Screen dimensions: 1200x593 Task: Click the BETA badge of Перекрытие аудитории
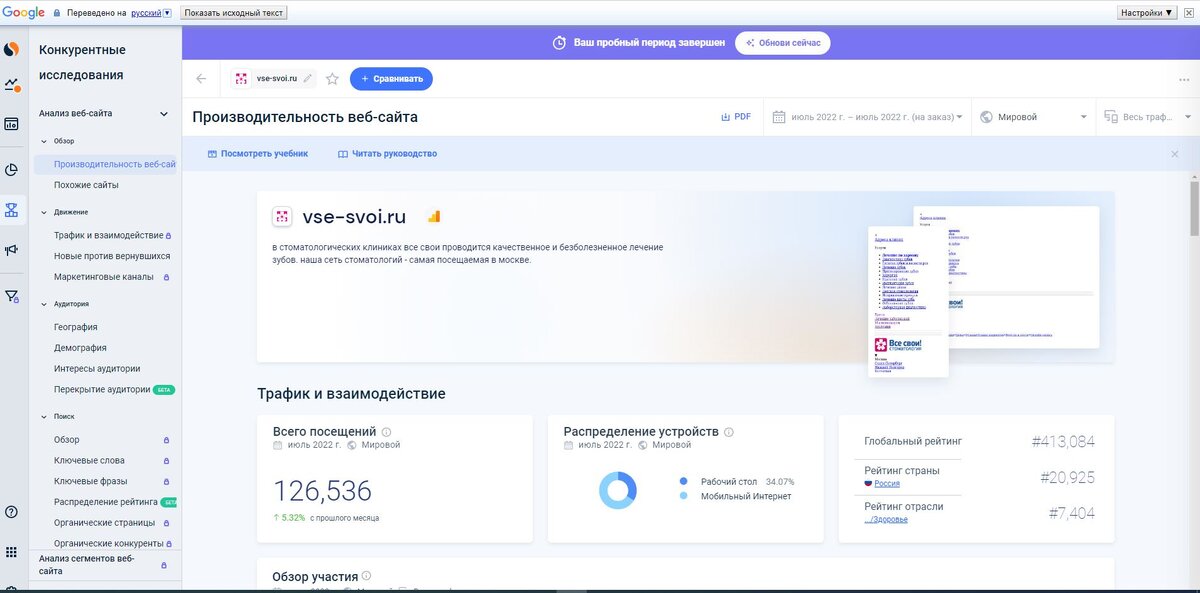point(164,390)
